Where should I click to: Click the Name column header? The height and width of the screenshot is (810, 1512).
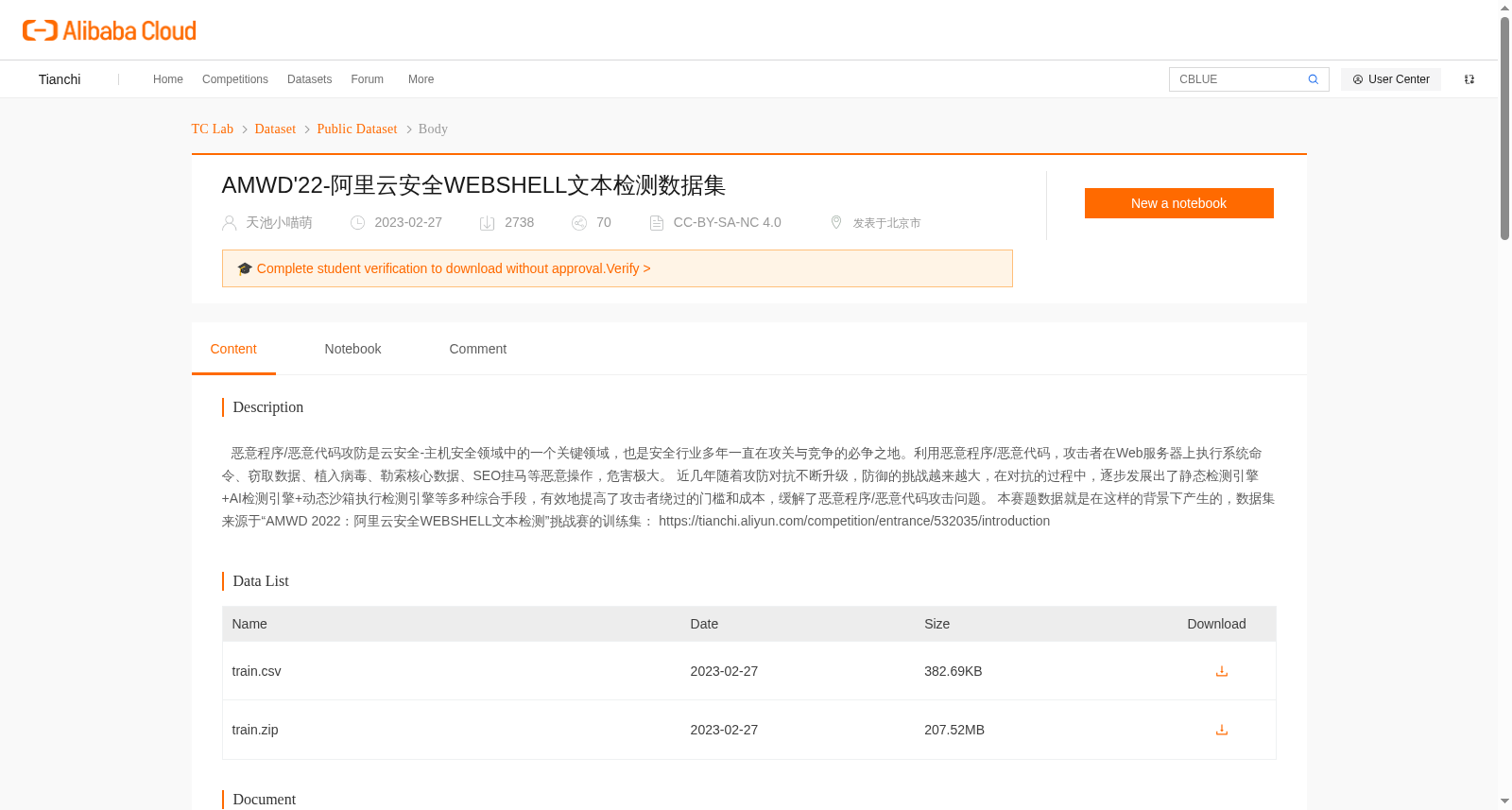pos(249,624)
